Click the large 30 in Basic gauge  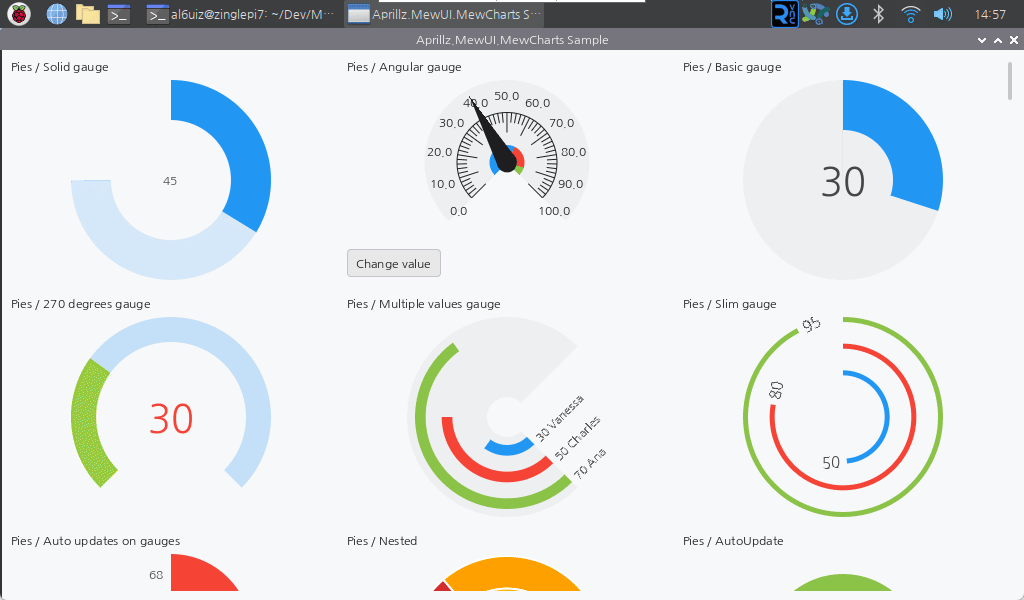pos(843,182)
